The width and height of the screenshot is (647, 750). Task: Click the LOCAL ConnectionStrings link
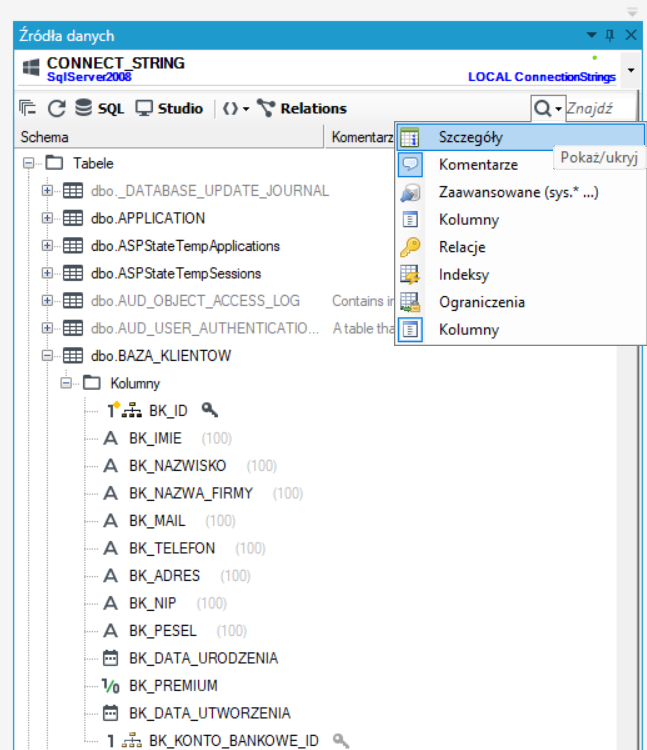point(541,77)
